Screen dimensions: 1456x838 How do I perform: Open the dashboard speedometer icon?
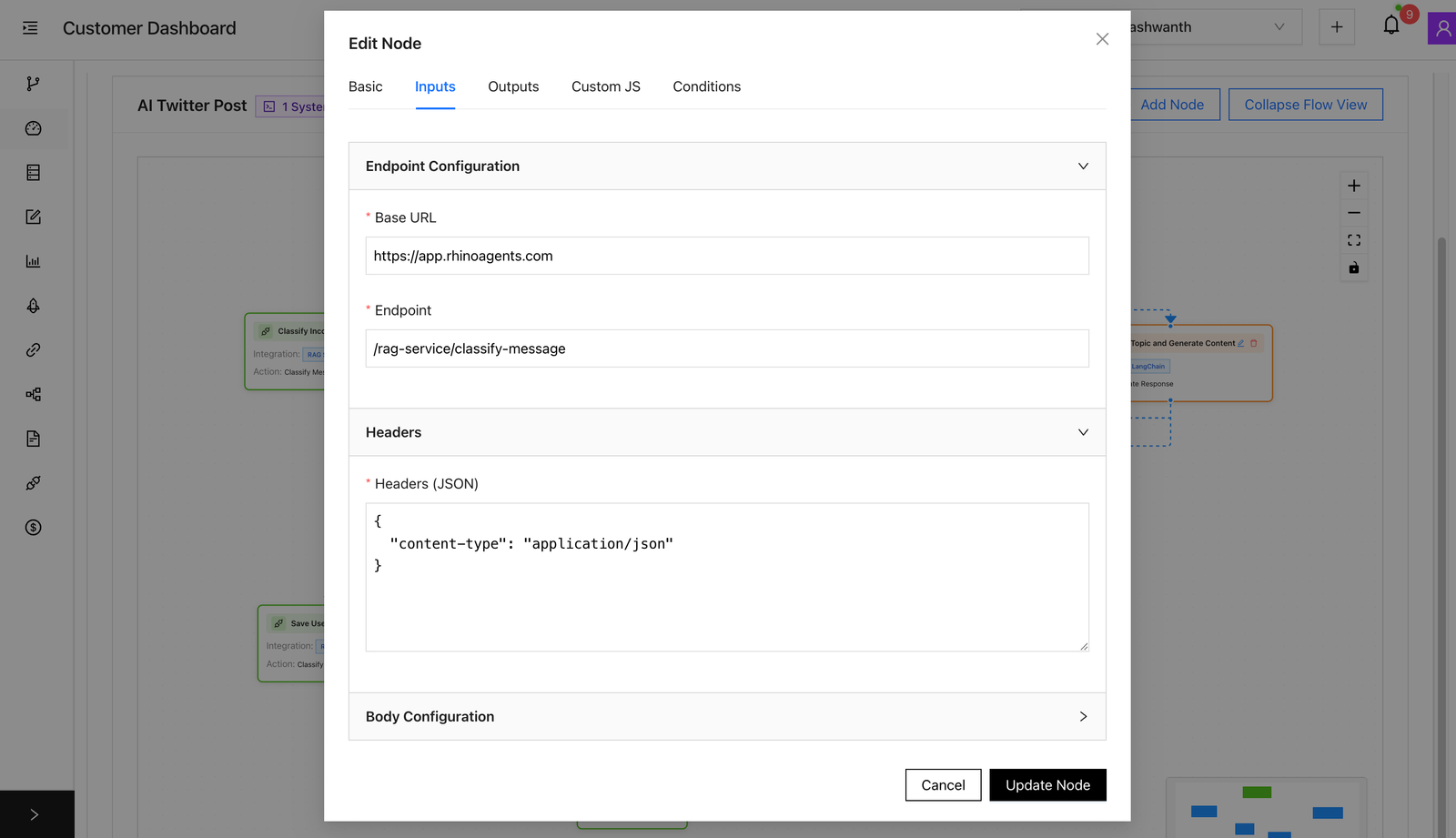[x=34, y=128]
